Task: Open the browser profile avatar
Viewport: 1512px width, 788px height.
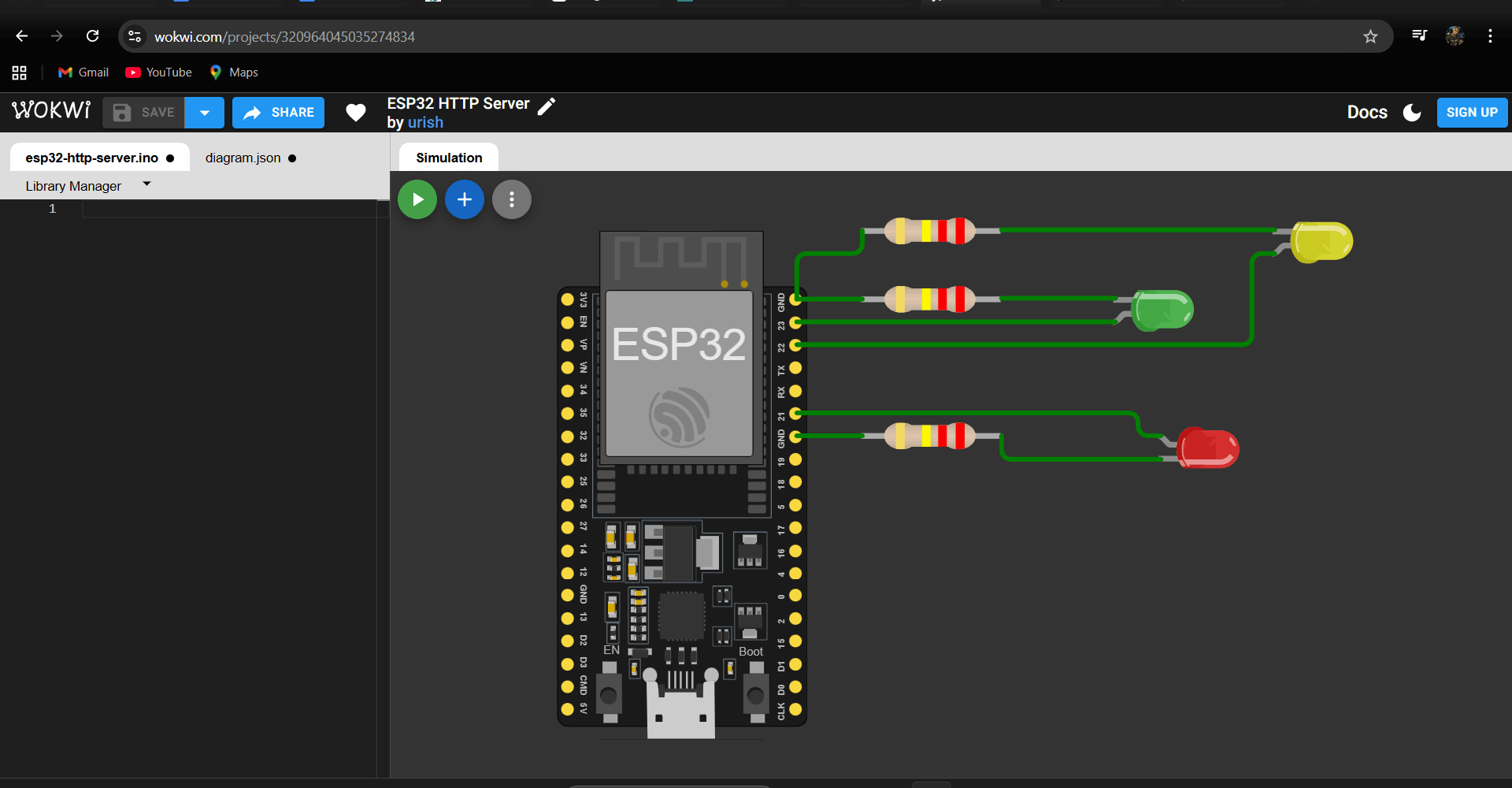Action: [x=1455, y=35]
